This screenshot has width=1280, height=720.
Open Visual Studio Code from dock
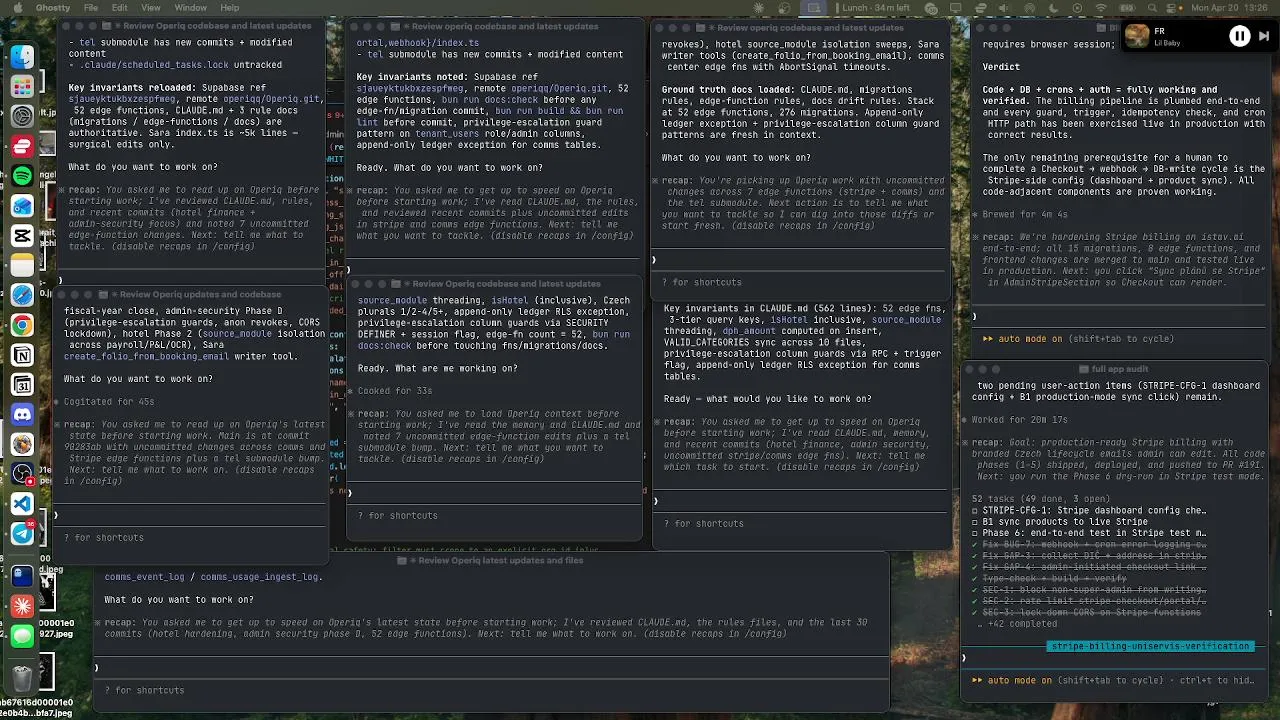point(22,504)
